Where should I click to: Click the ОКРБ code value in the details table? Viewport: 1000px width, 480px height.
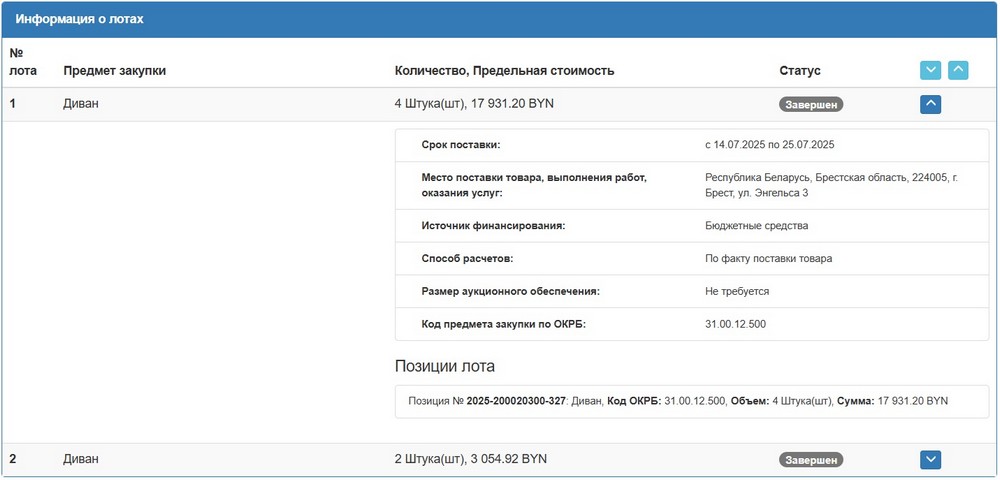[735, 324]
